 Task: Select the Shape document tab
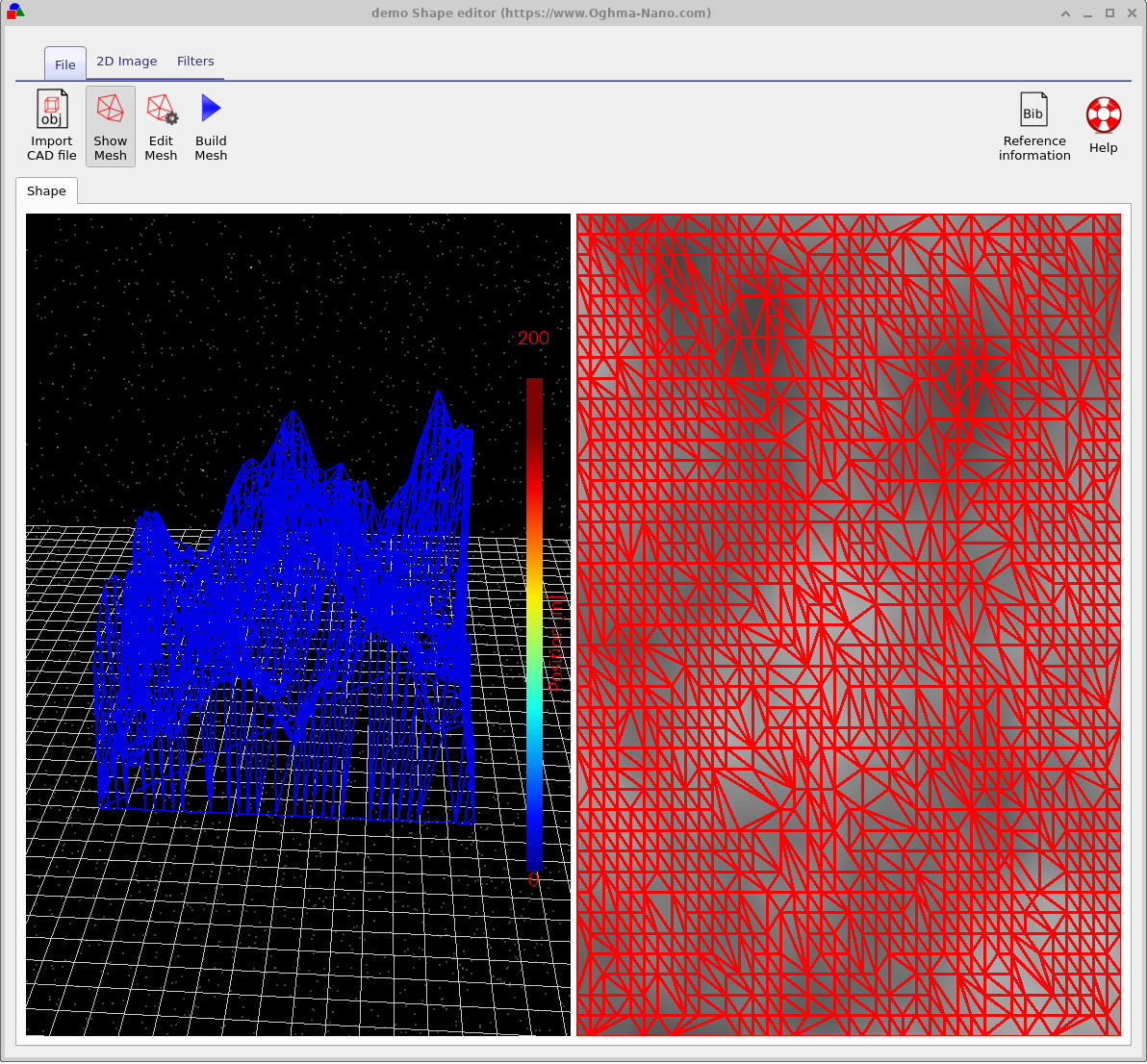point(46,190)
